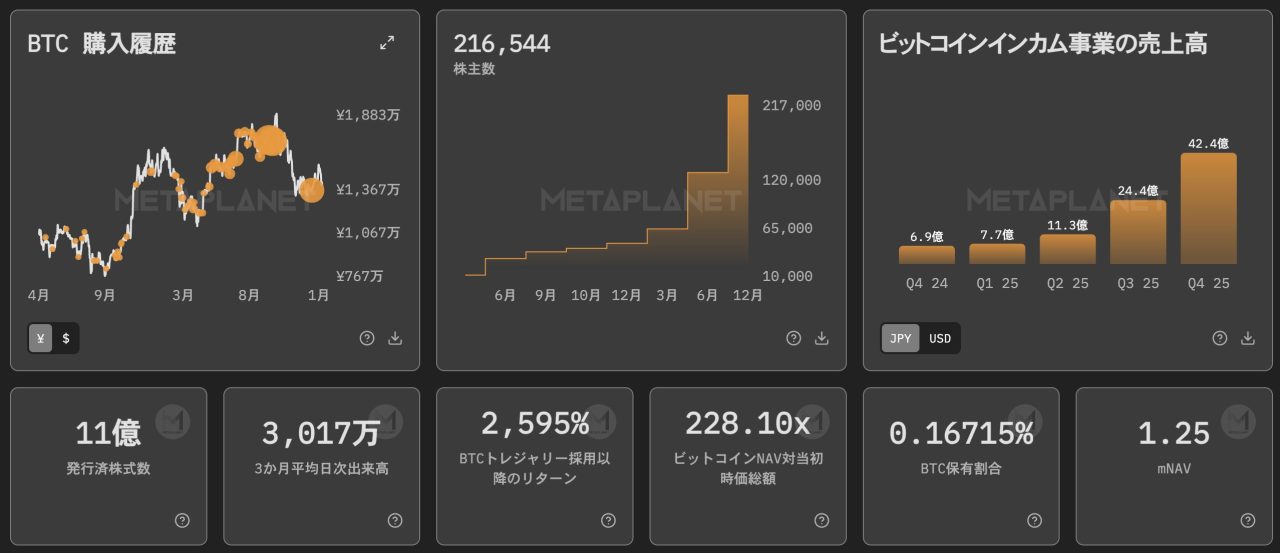This screenshot has width=1280, height=553.
Task: Download the shareholder count chart
Action: tap(822, 338)
